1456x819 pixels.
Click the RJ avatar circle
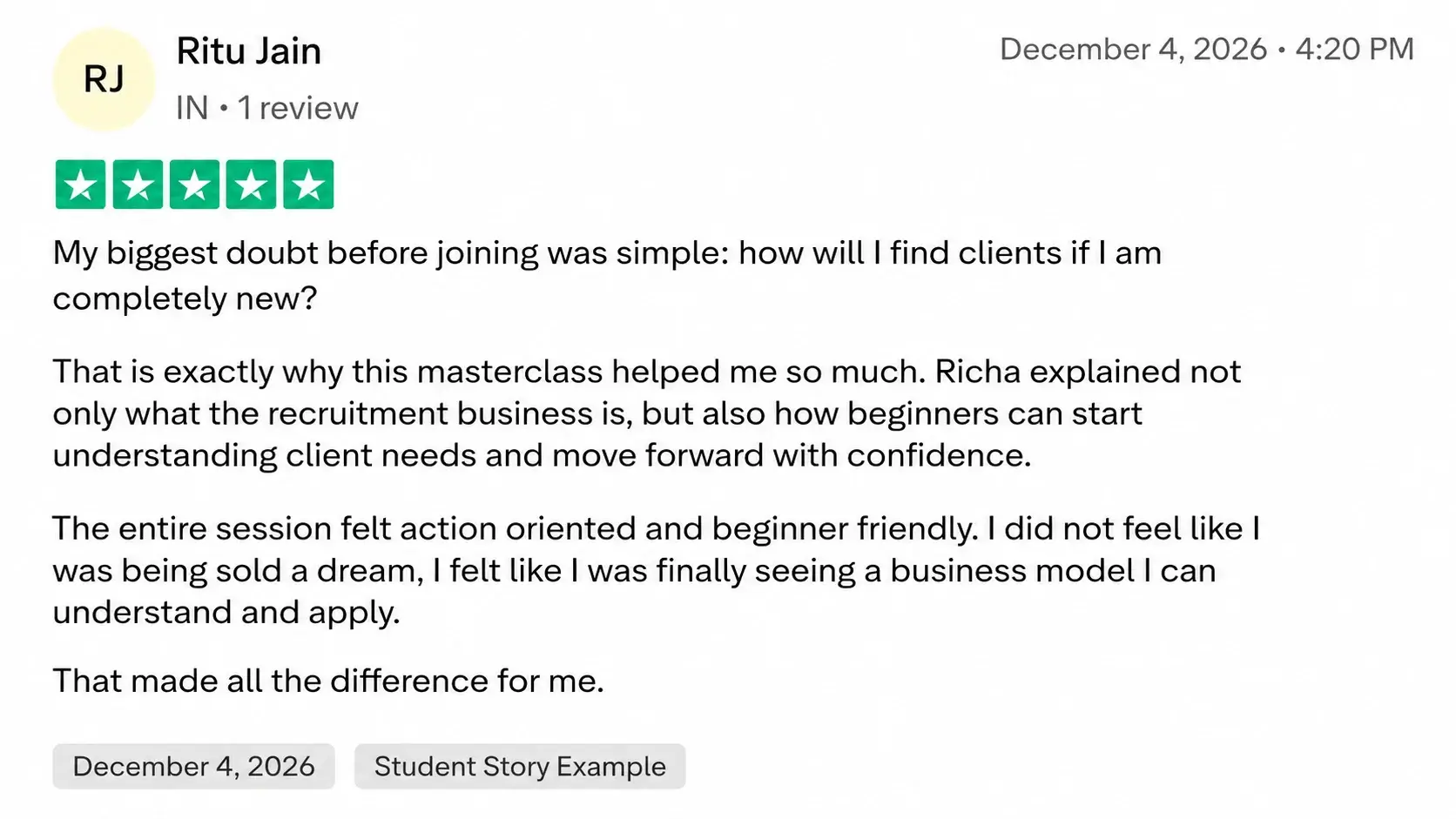104,80
